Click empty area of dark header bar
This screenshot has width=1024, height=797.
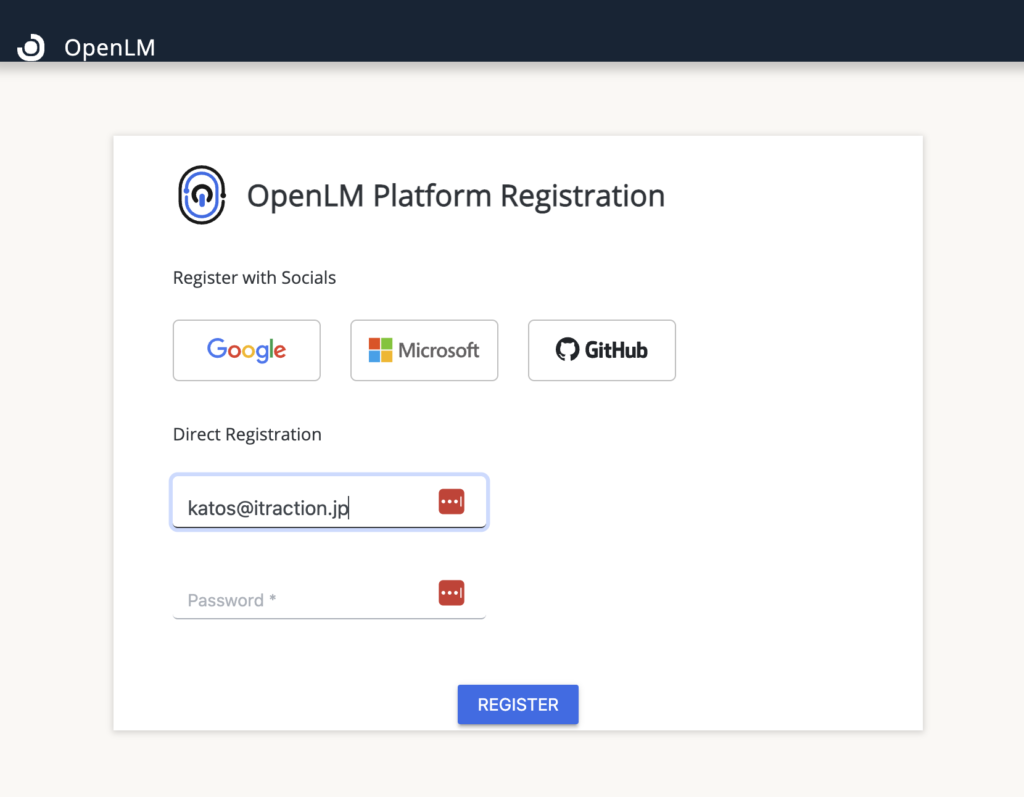[x=588, y=31]
